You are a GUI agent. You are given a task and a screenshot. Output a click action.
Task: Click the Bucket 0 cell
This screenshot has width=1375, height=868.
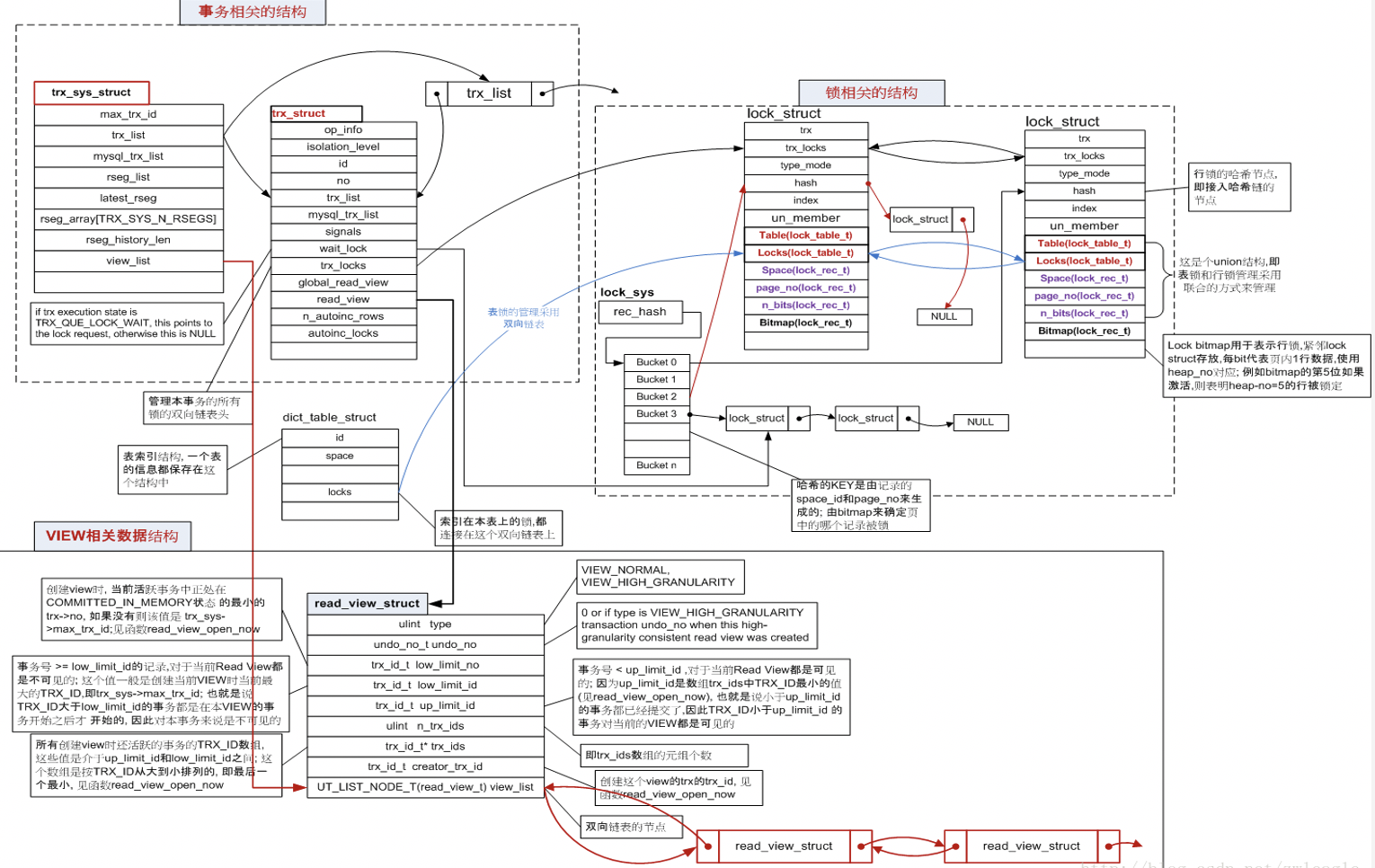click(656, 362)
